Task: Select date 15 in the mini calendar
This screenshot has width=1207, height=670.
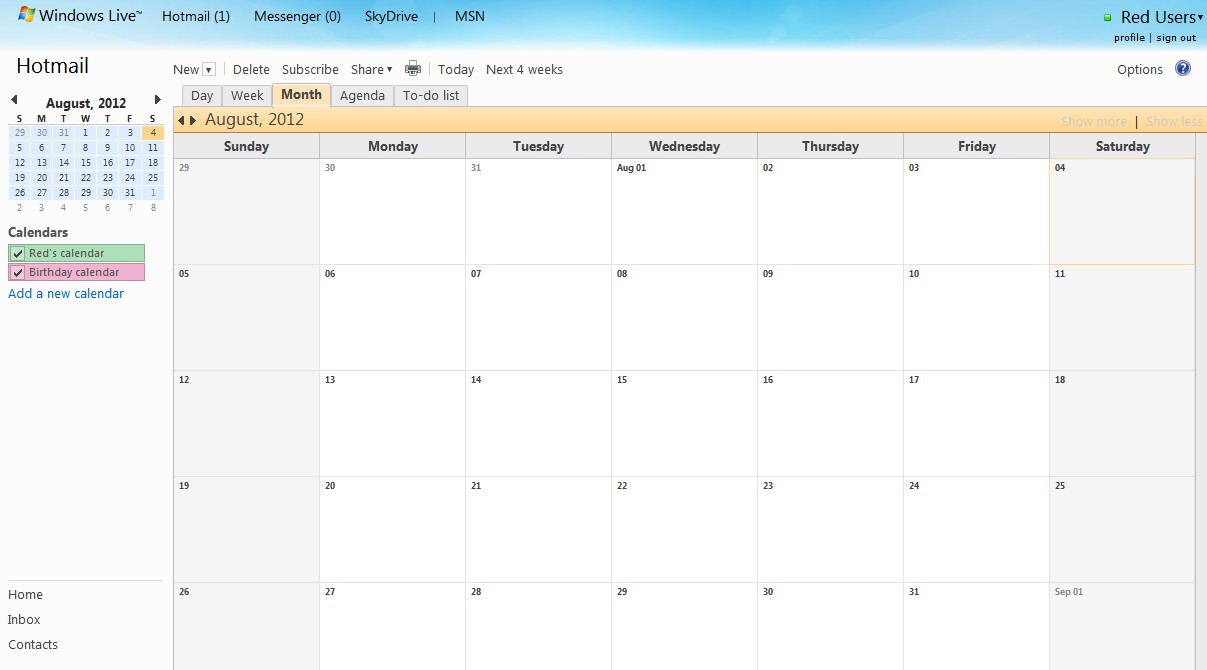Action: pyautogui.click(x=86, y=163)
